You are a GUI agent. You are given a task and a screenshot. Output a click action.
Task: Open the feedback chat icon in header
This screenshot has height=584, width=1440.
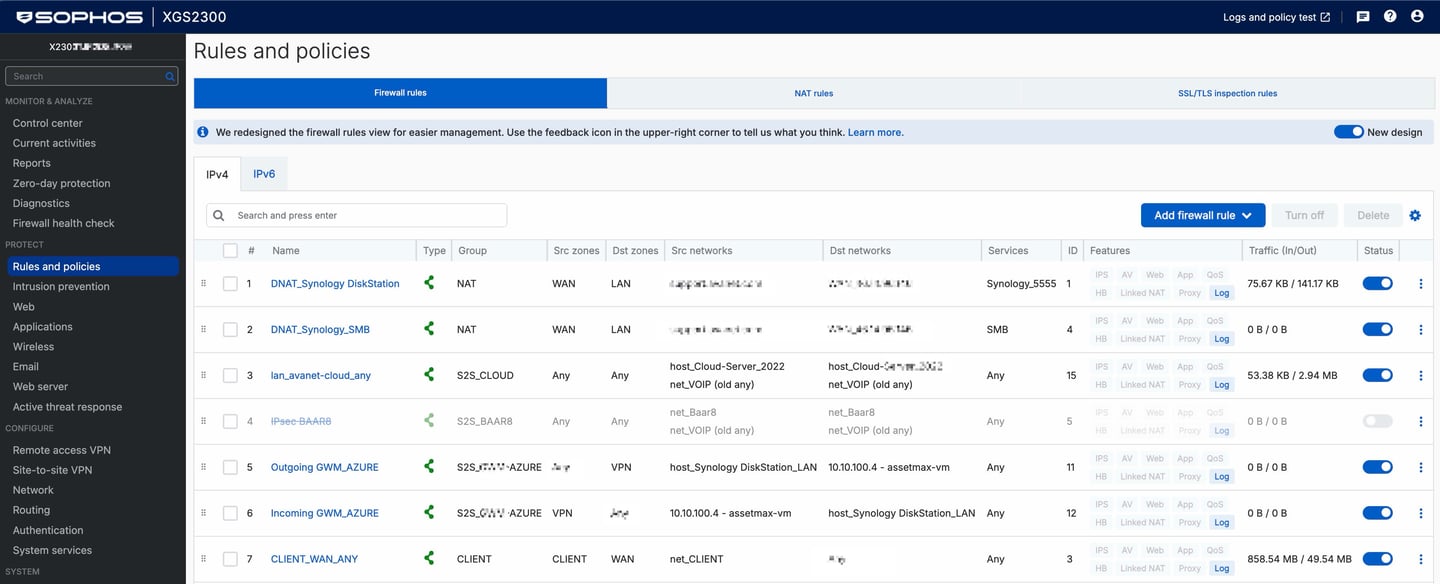[x=1362, y=17]
